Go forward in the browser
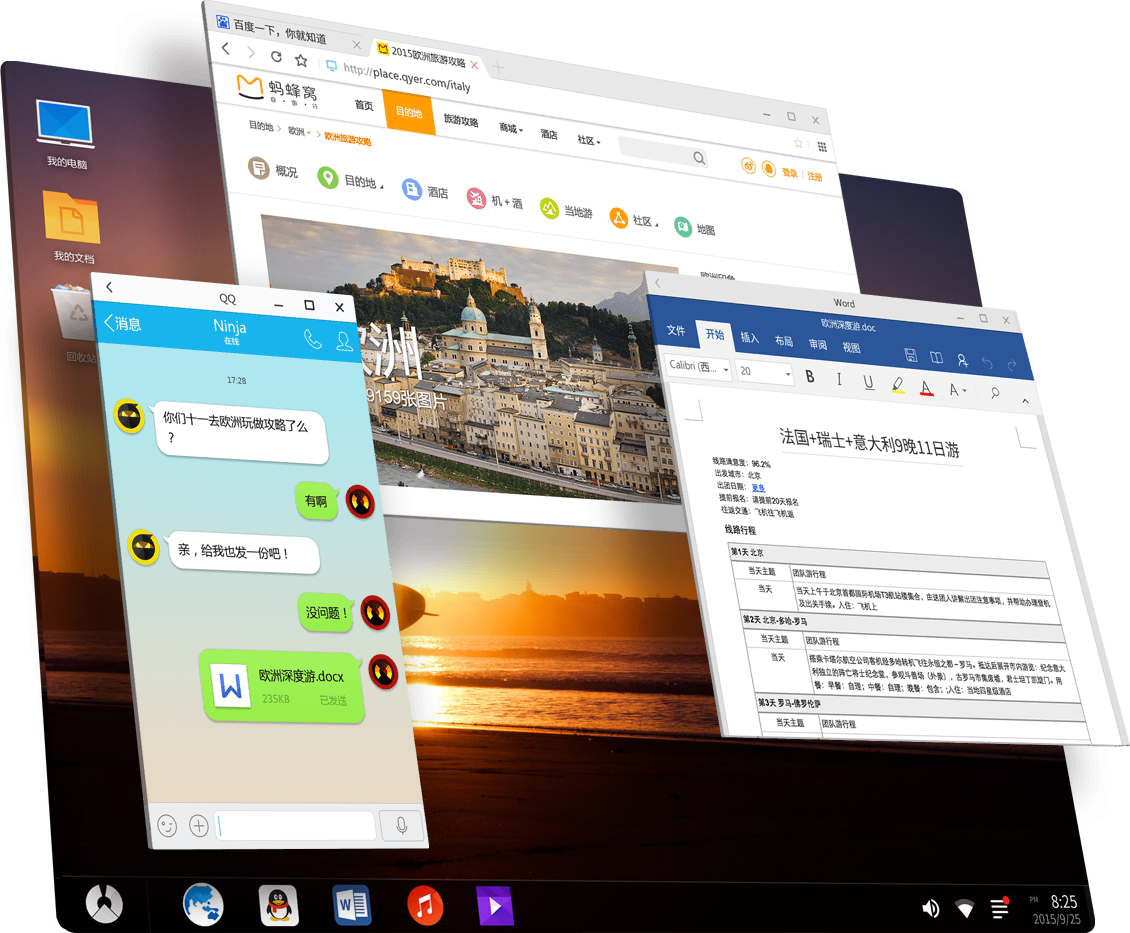Image resolution: width=1130 pixels, height=933 pixels. pyautogui.click(x=251, y=52)
